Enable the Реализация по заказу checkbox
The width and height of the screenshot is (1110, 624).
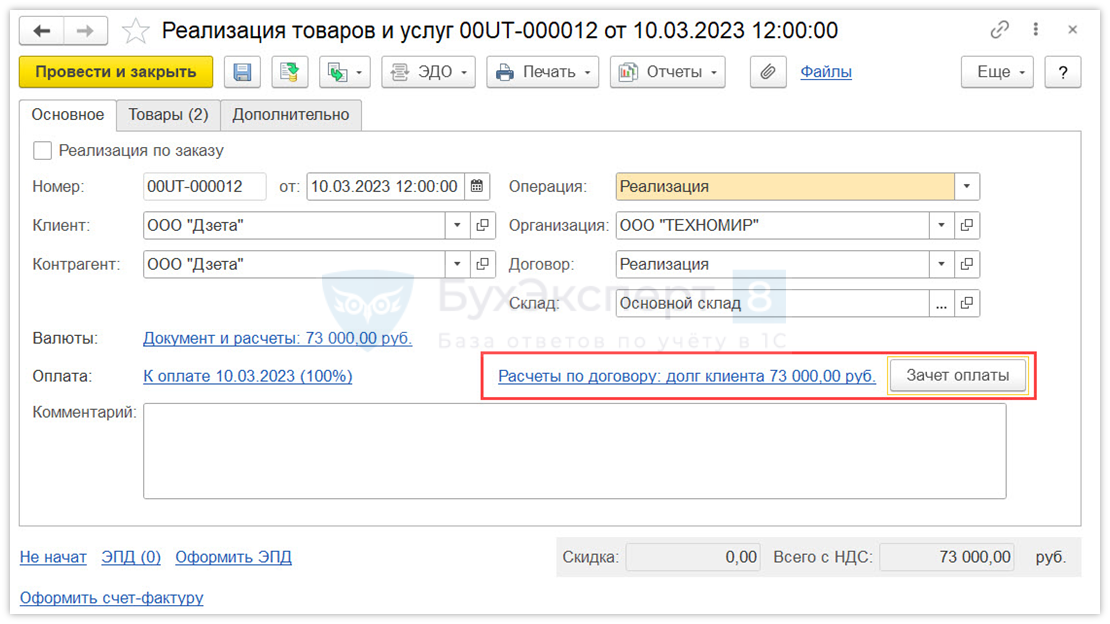pos(42,151)
